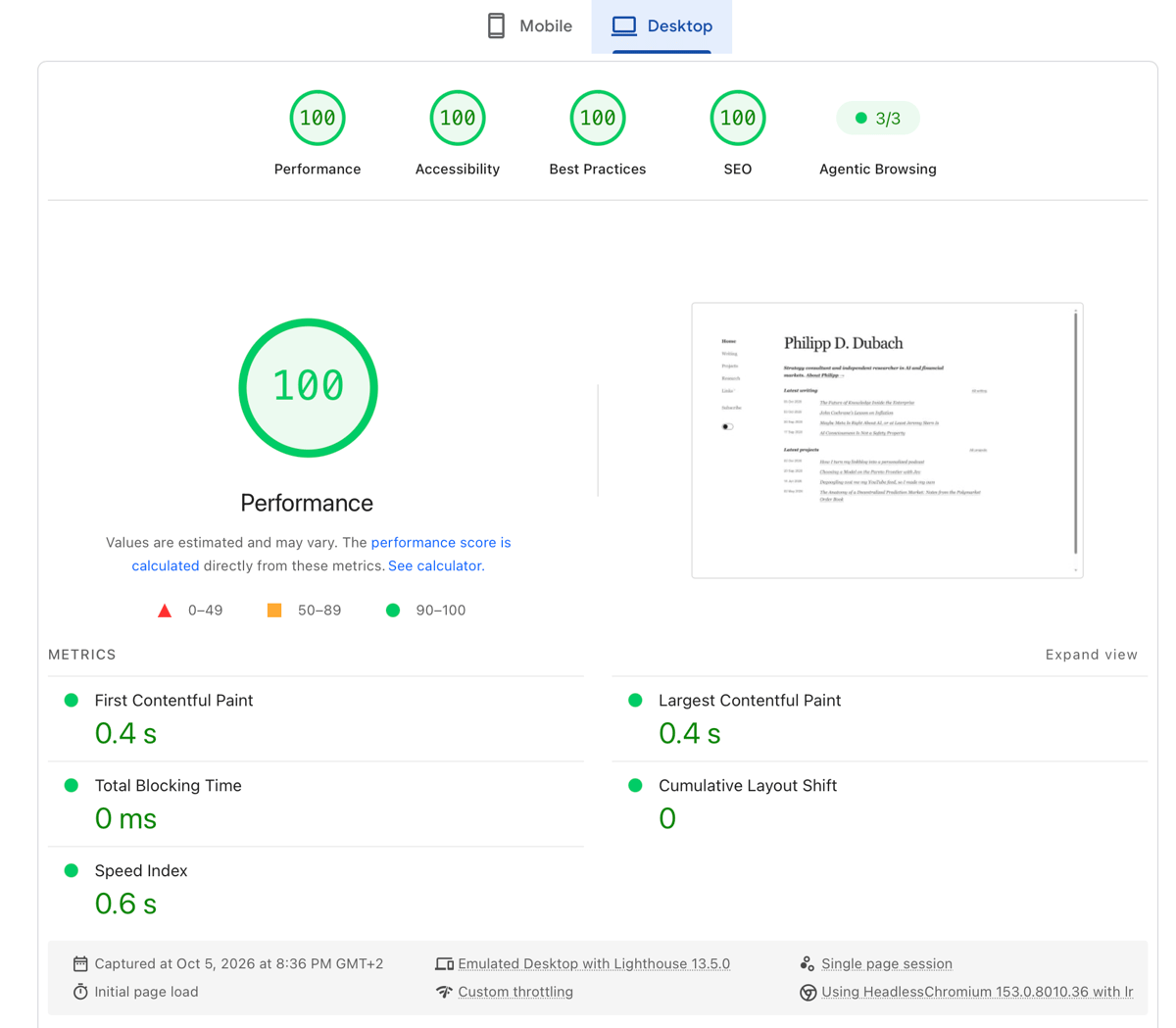Click the stopwatch icon by Initial page load
The height and width of the screenshot is (1028, 1176).
[x=80, y=992]
